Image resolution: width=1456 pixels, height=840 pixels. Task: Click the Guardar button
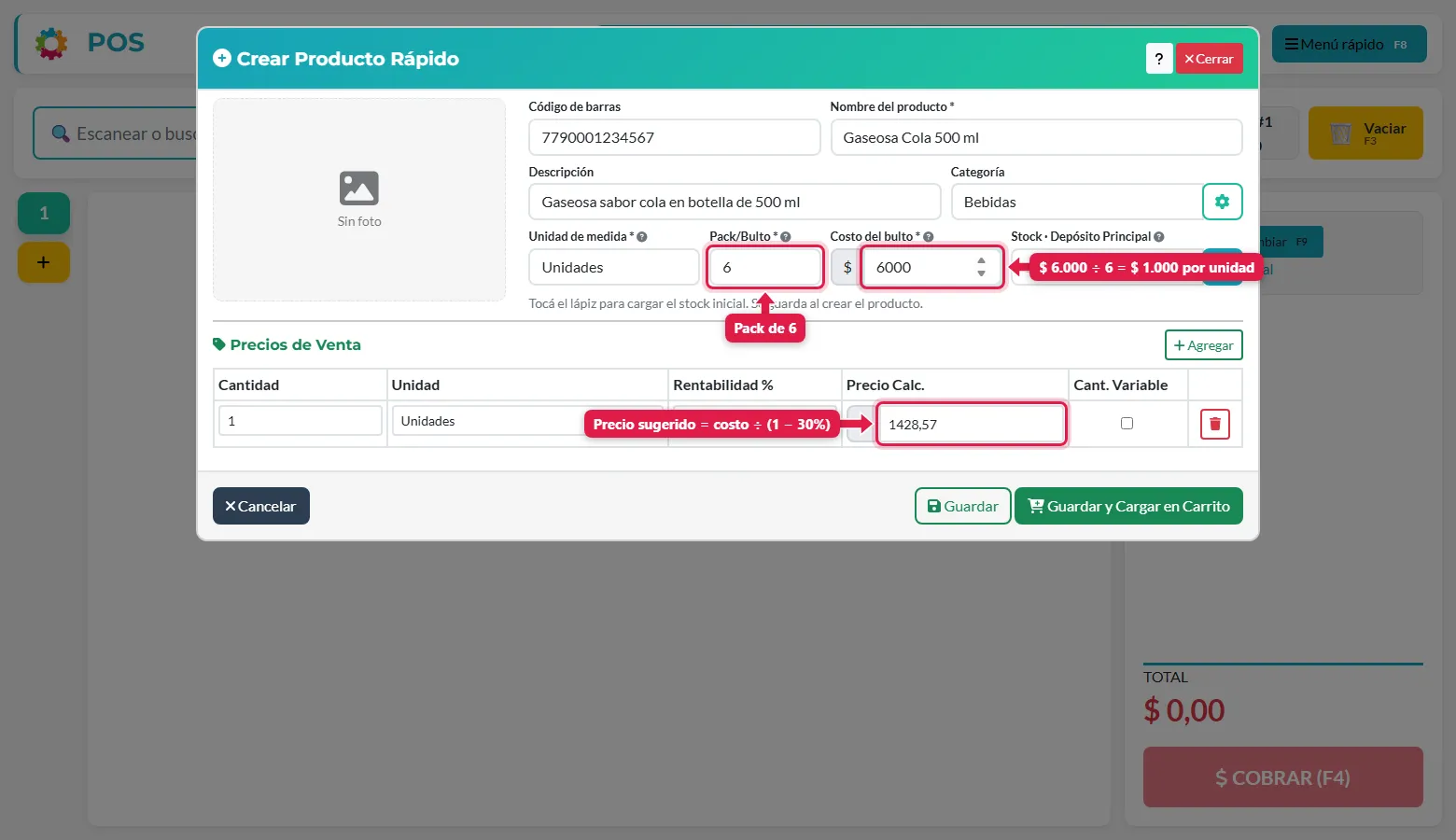coord(962,506)
